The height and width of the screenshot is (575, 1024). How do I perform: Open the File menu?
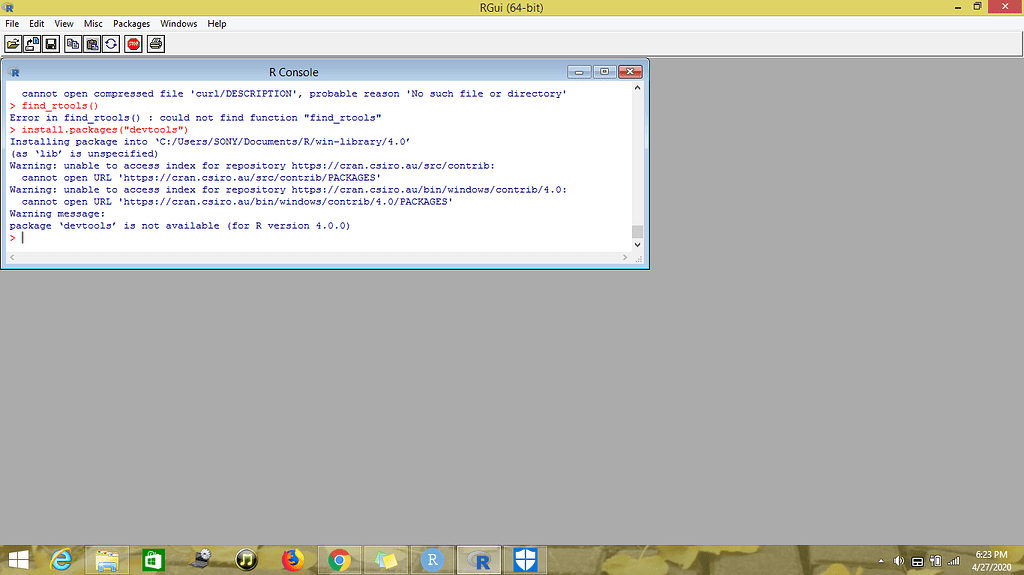tap(12, 23)
